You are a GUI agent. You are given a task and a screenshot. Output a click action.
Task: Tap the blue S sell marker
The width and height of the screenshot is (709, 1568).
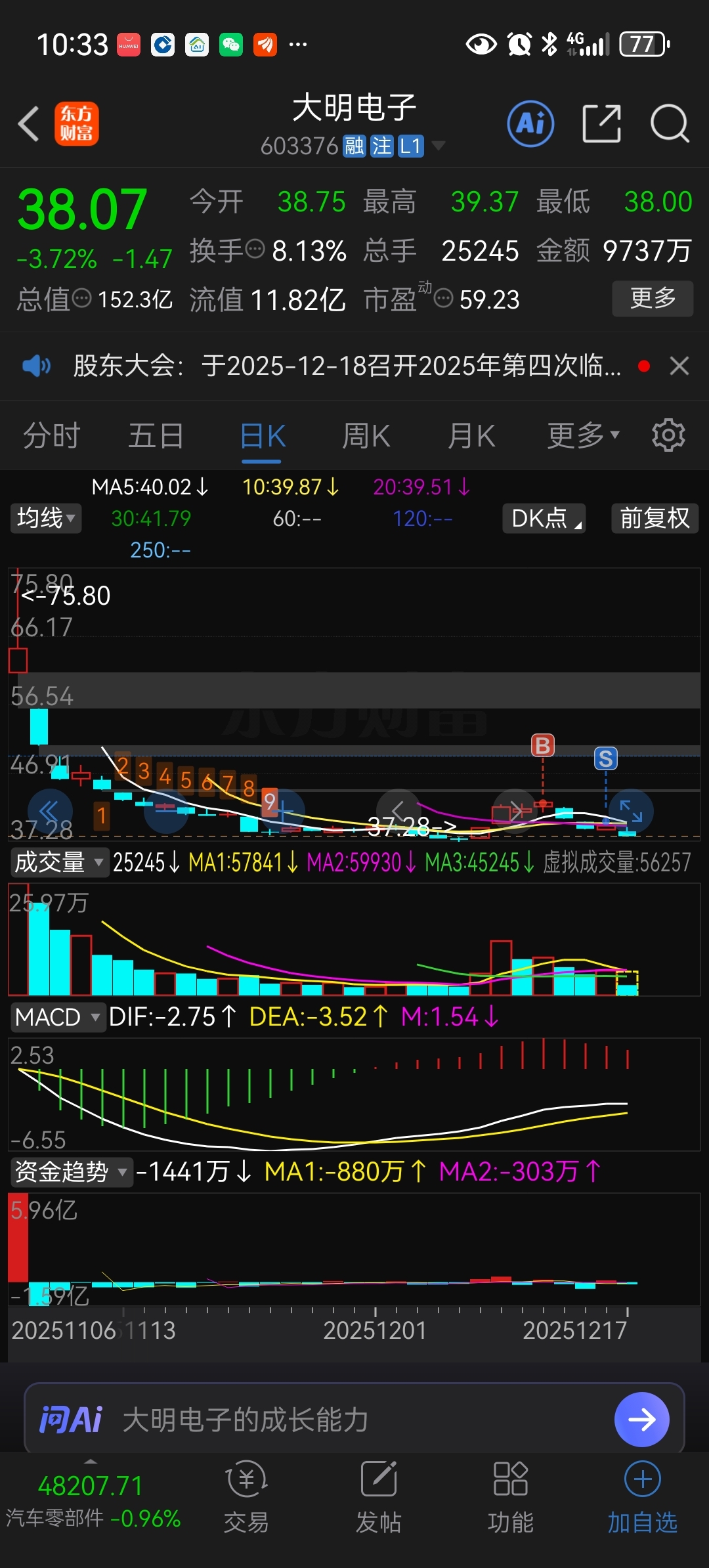click(x=606, y=758)
